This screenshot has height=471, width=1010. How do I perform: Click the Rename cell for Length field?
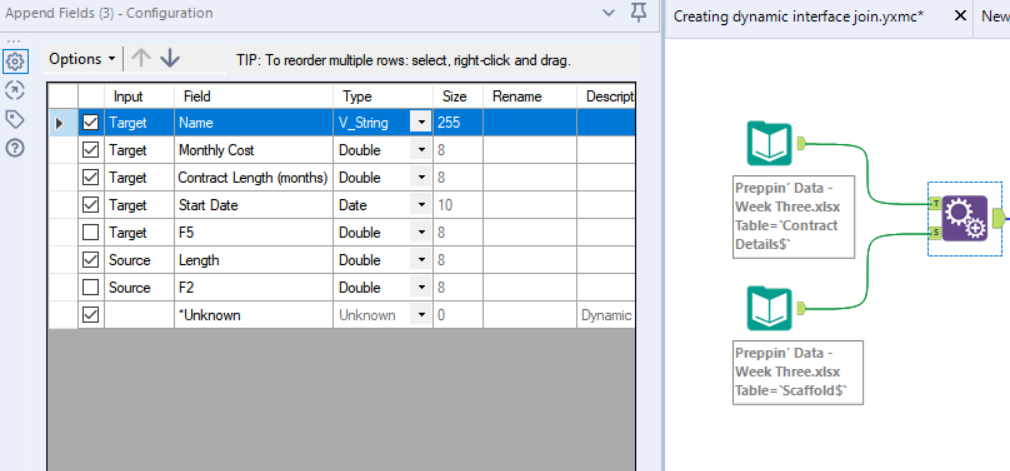point(530,260)
